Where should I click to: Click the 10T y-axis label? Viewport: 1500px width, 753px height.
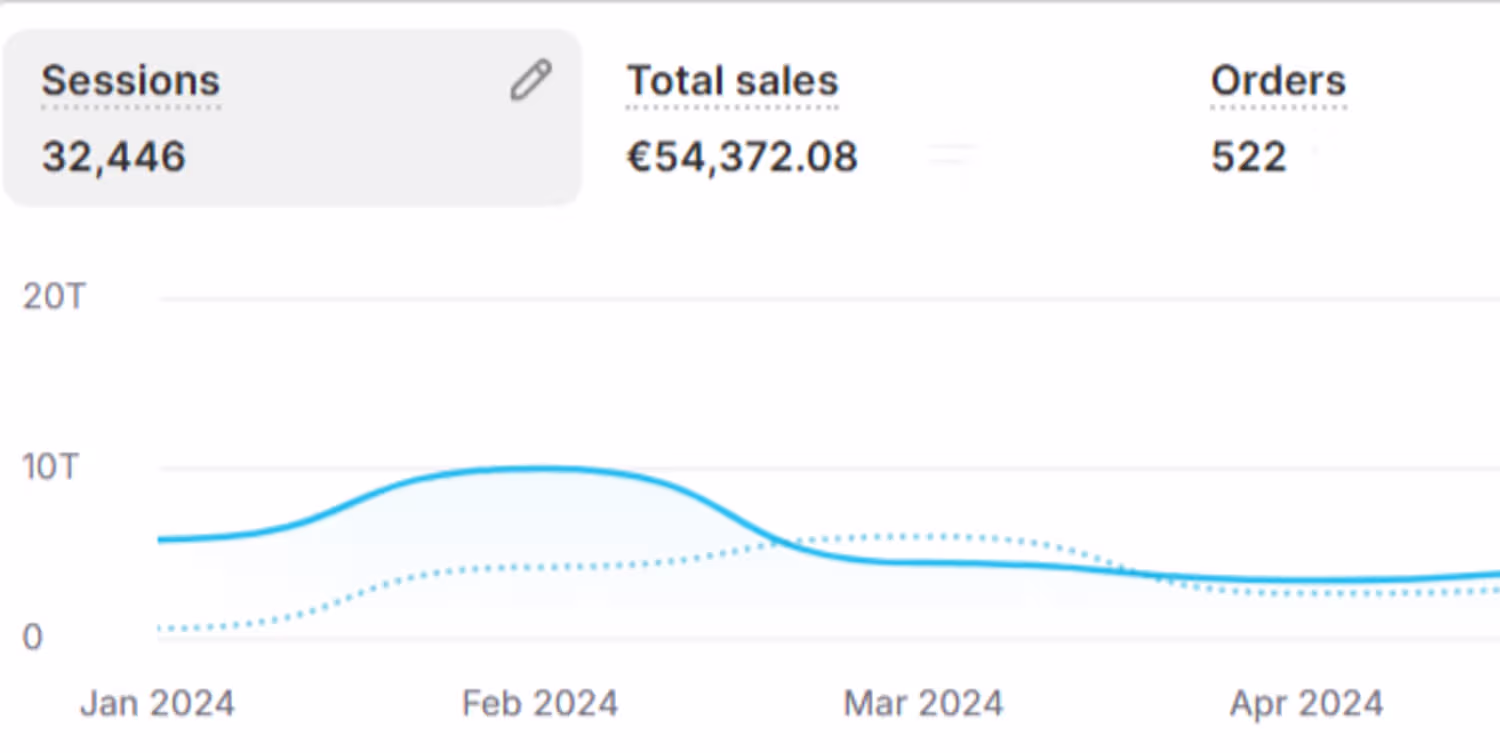point(50,467)
